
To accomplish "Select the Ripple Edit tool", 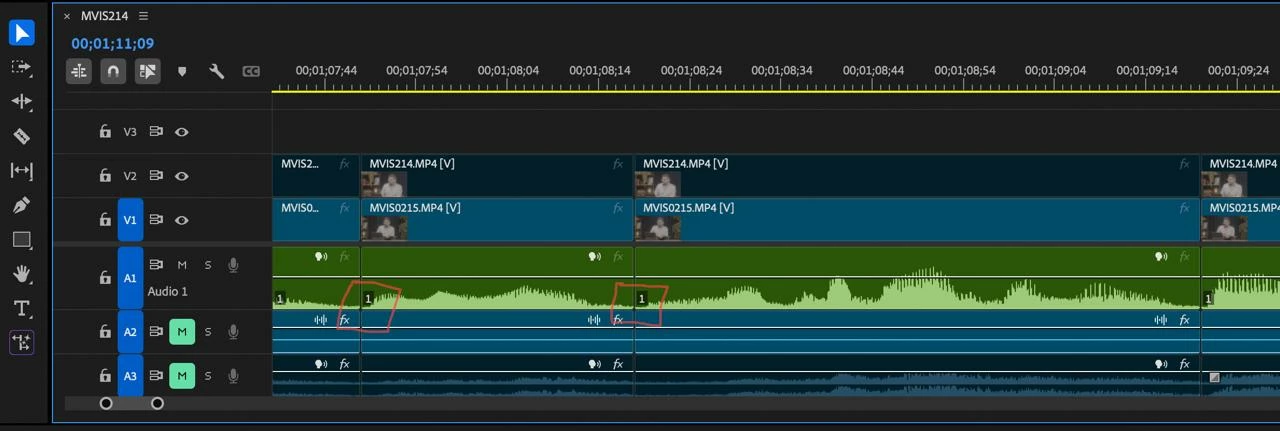I will pos(21,102).
